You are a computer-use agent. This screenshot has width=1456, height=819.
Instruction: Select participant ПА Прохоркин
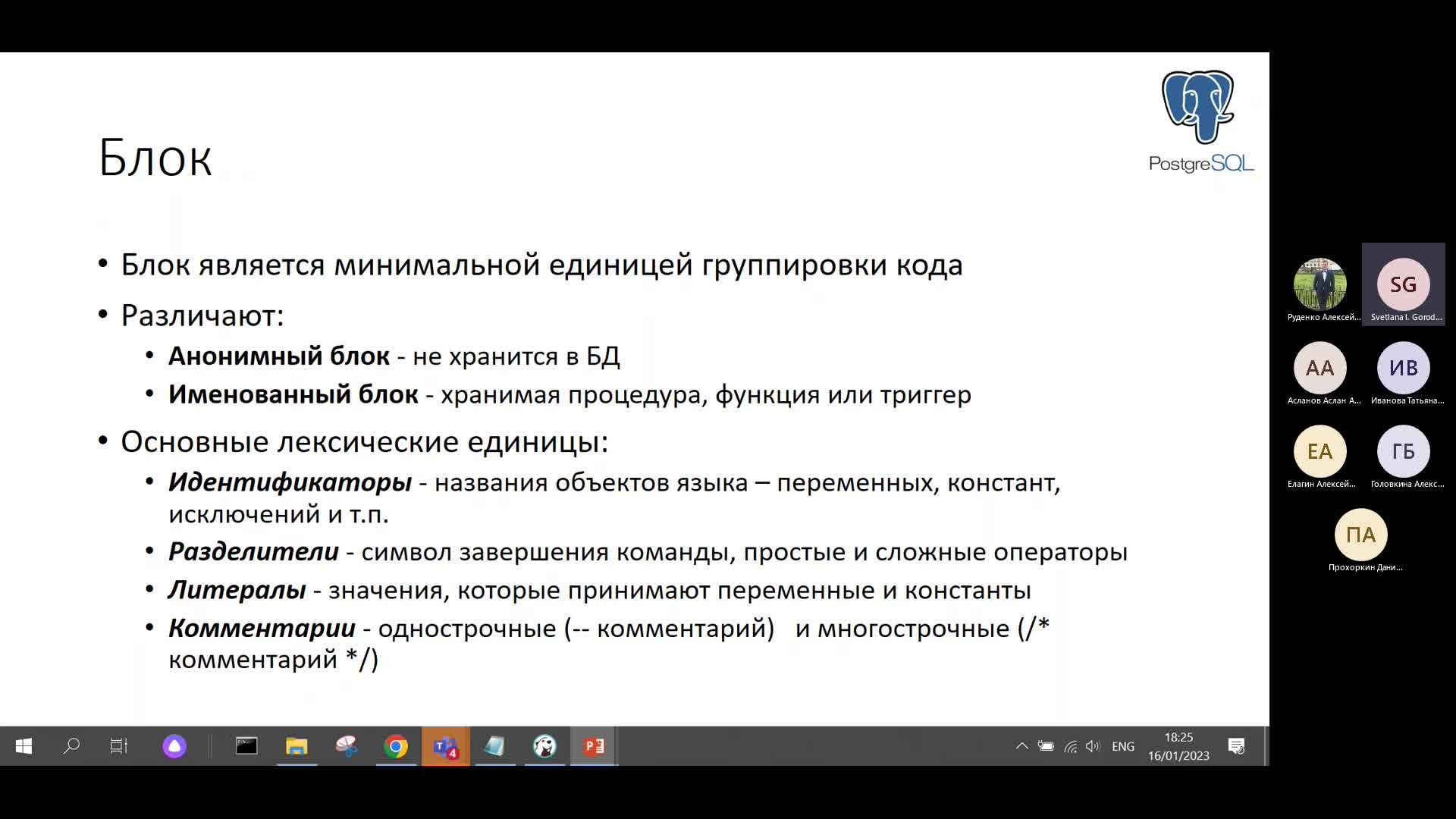pos(1361,535)
